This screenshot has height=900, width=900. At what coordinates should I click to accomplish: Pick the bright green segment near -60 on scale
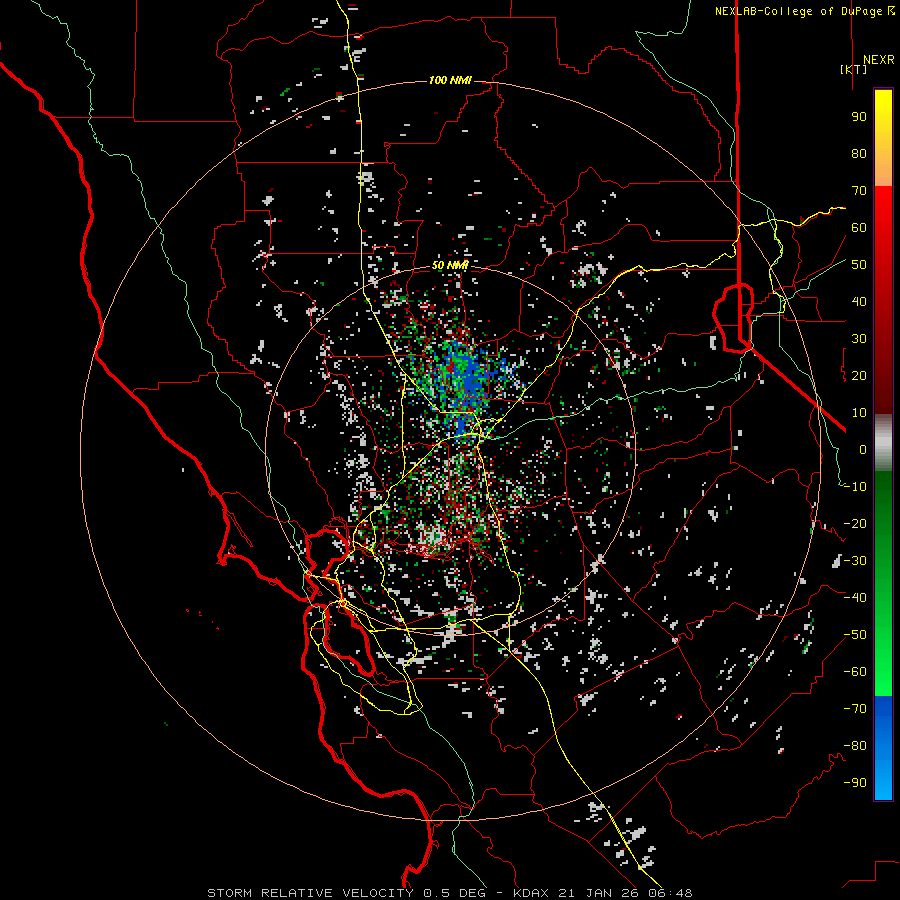[x=883, y=680]
